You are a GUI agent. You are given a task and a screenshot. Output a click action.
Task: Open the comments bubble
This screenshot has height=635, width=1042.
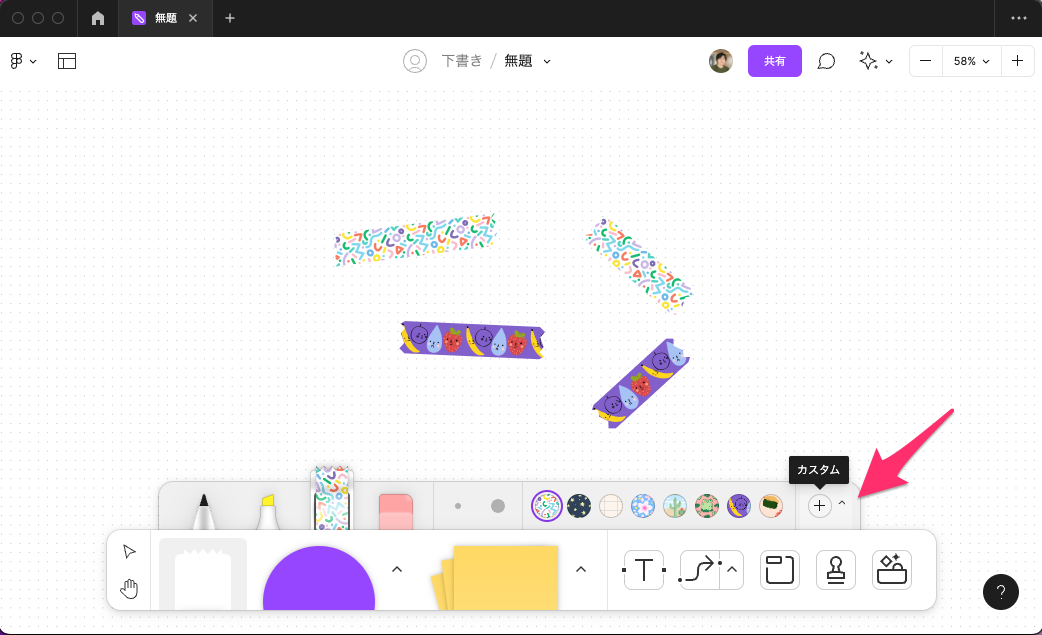coord(825,61)
